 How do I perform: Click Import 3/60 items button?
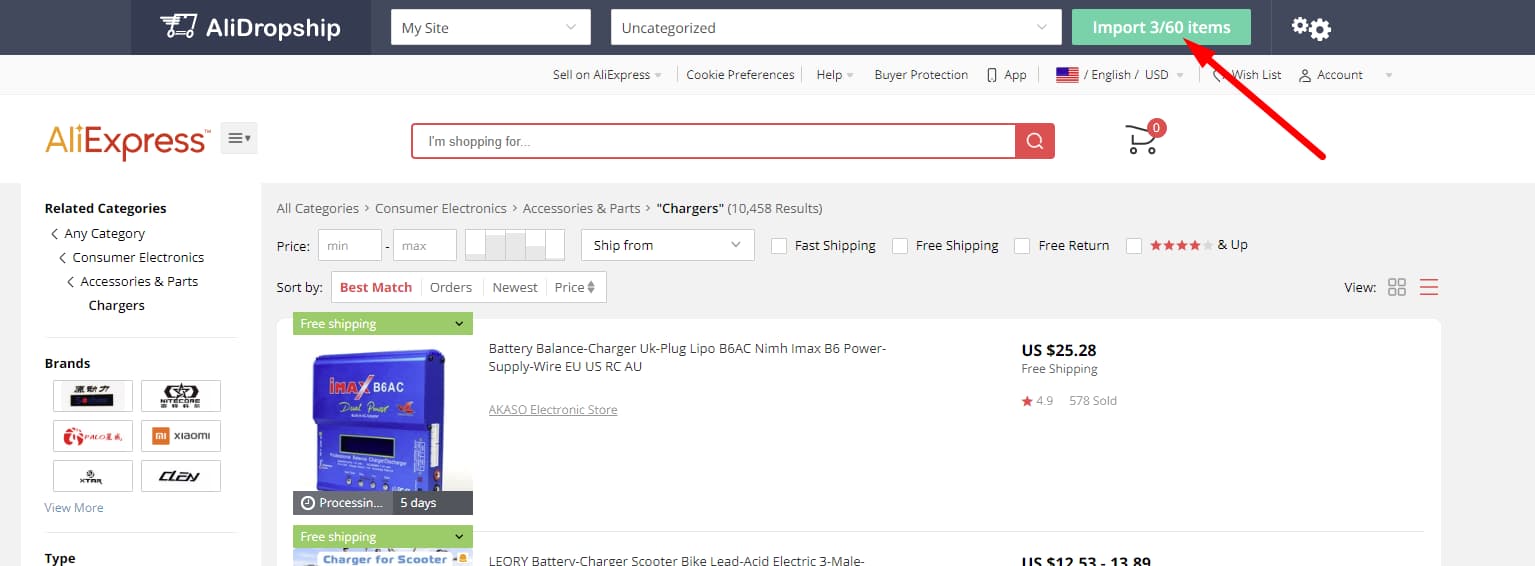coord(1161,27)
